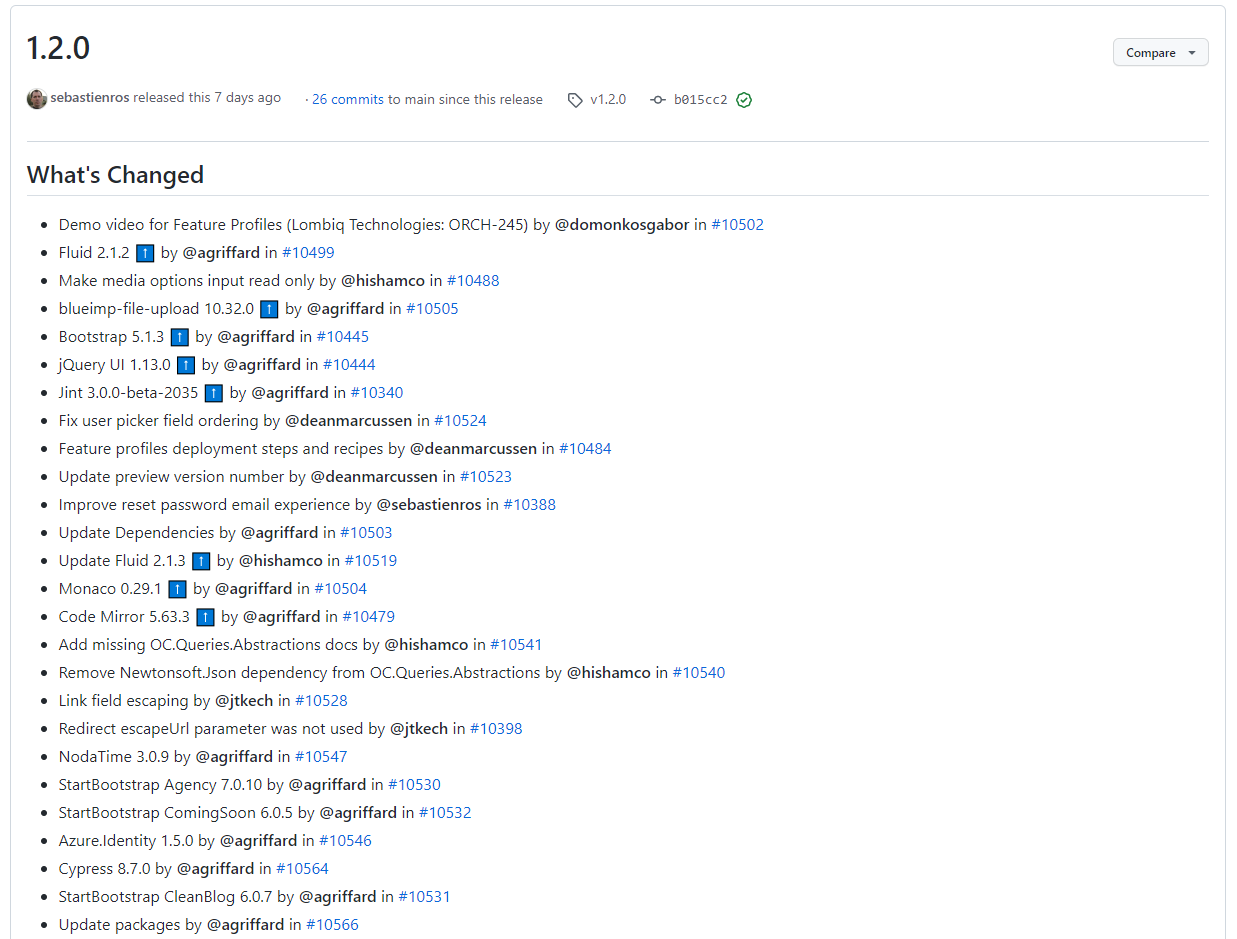Open pull request #10532
1237x939 pixels.
click(445, 813)
